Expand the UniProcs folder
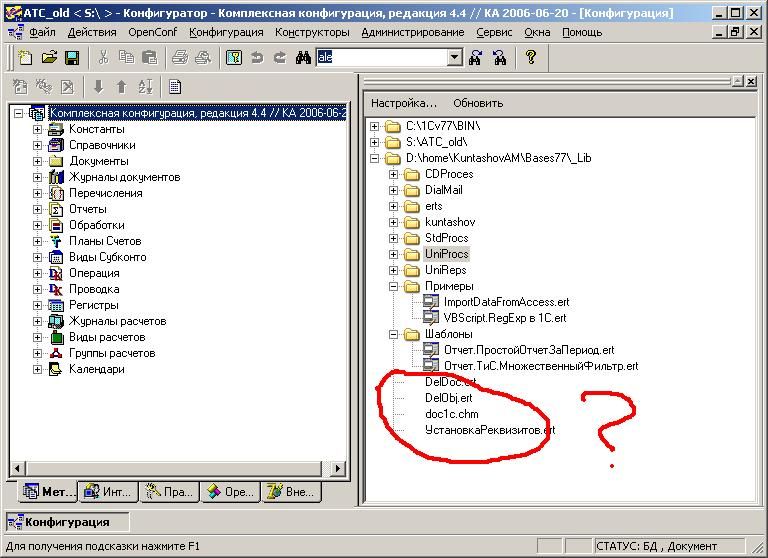The image size is (768, 558). click(392, 254)
